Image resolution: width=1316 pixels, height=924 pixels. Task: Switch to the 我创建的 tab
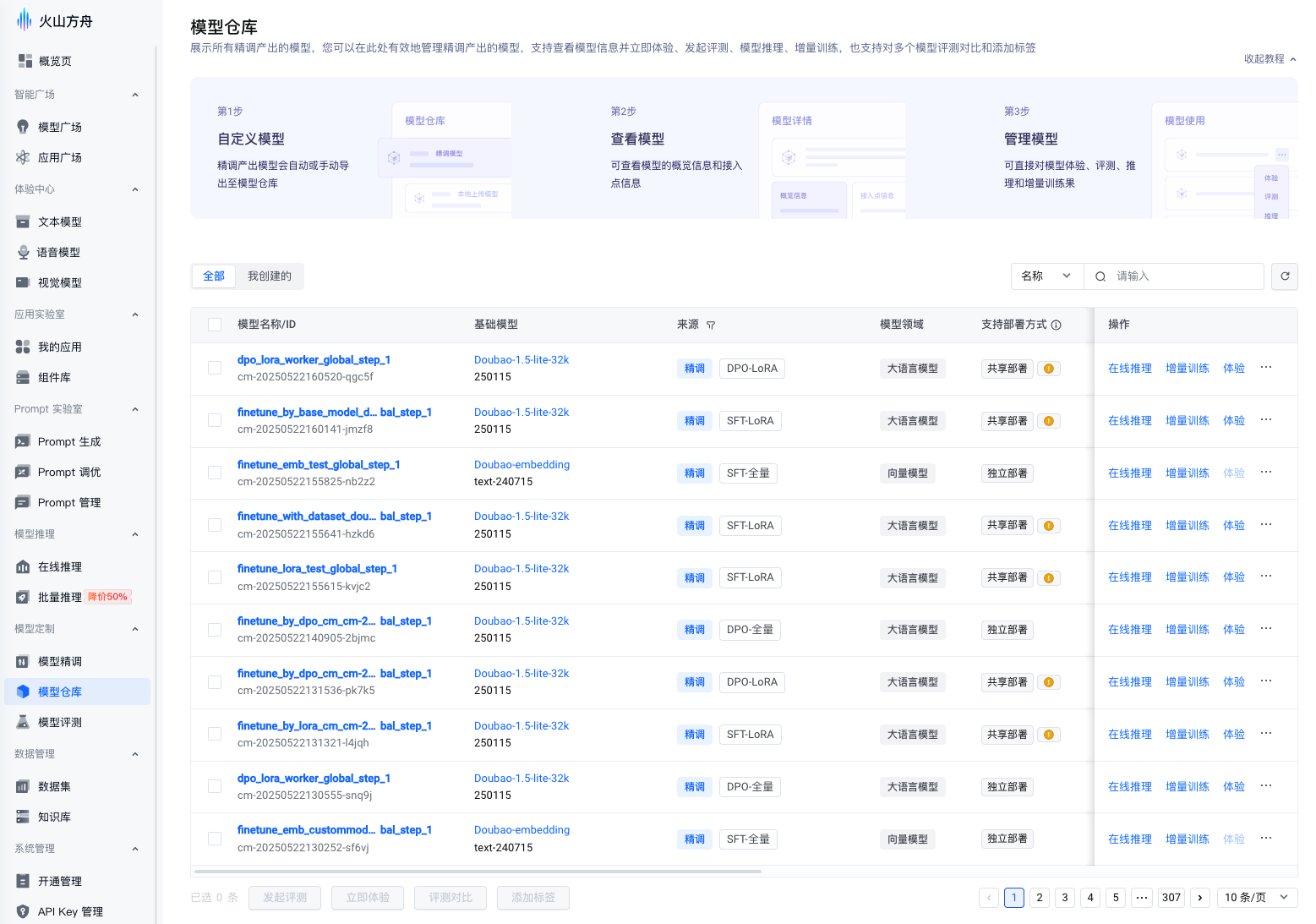click(270, 276)
